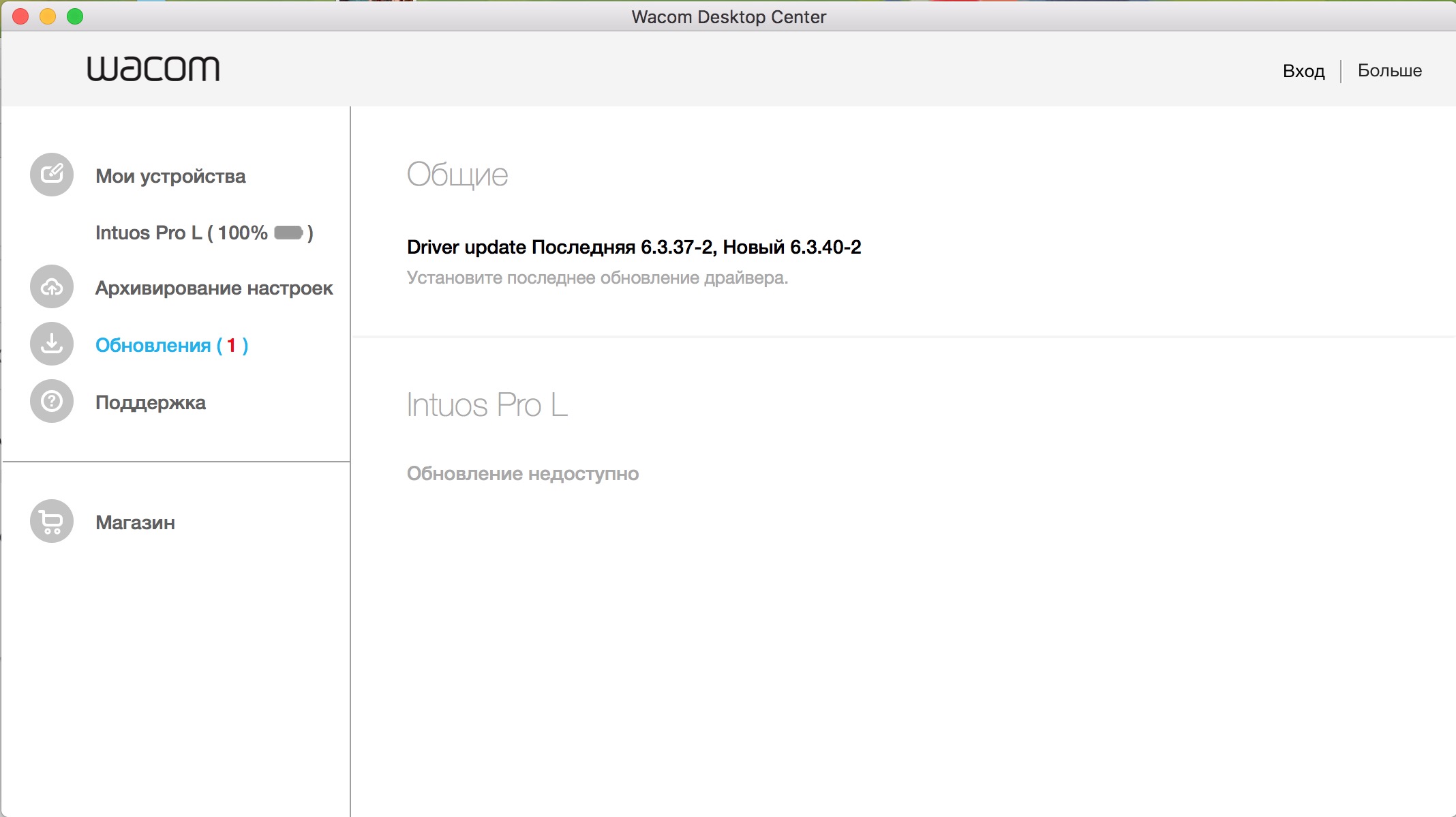Click the Driver update 6.3.40-2 entry
Viewport: 1456px width, 817px height.
pos(634,247)
